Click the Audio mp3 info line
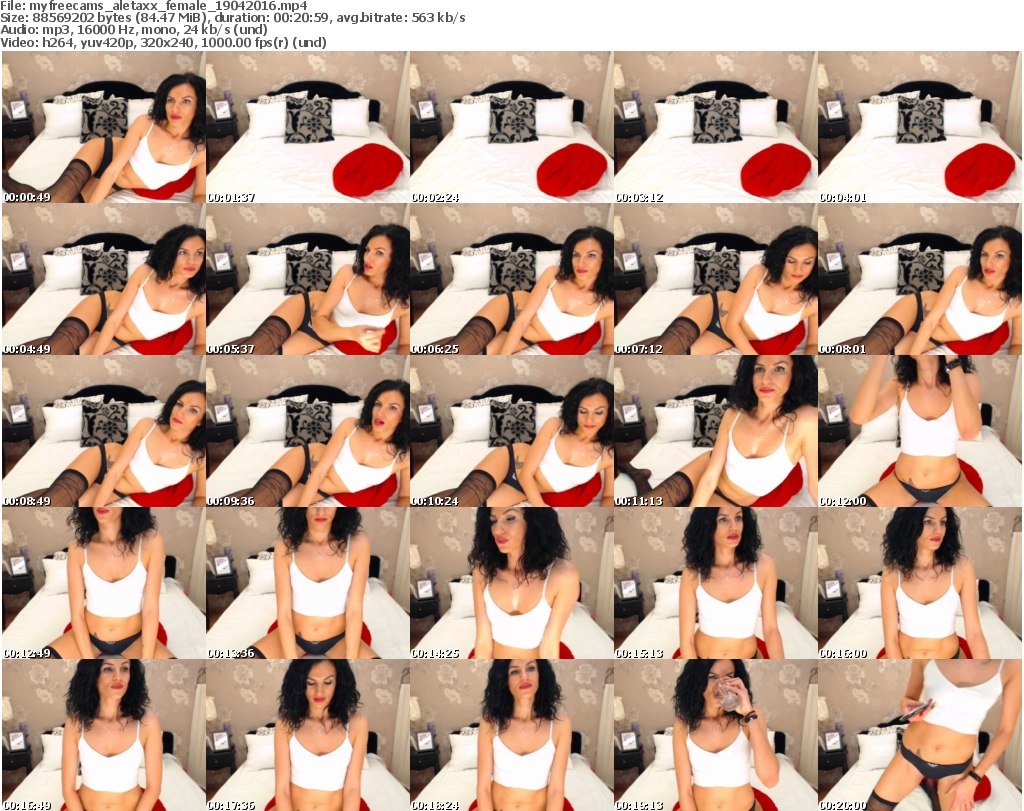 click(134, 29)
